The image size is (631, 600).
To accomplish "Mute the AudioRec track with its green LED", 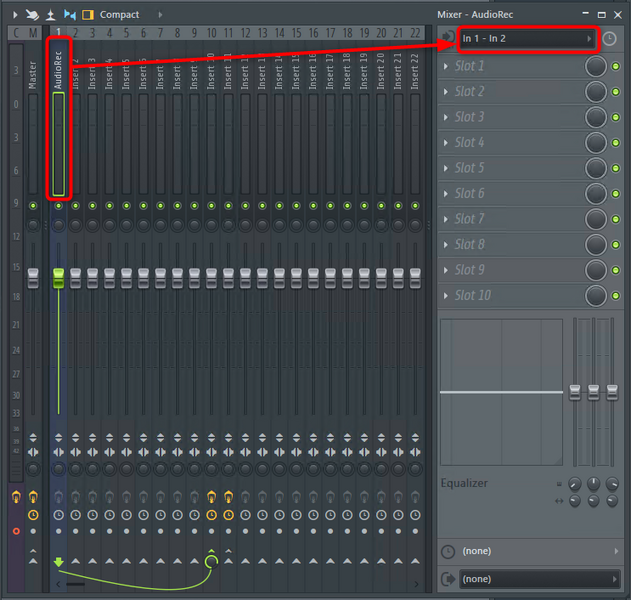I will tap(58, 206).
